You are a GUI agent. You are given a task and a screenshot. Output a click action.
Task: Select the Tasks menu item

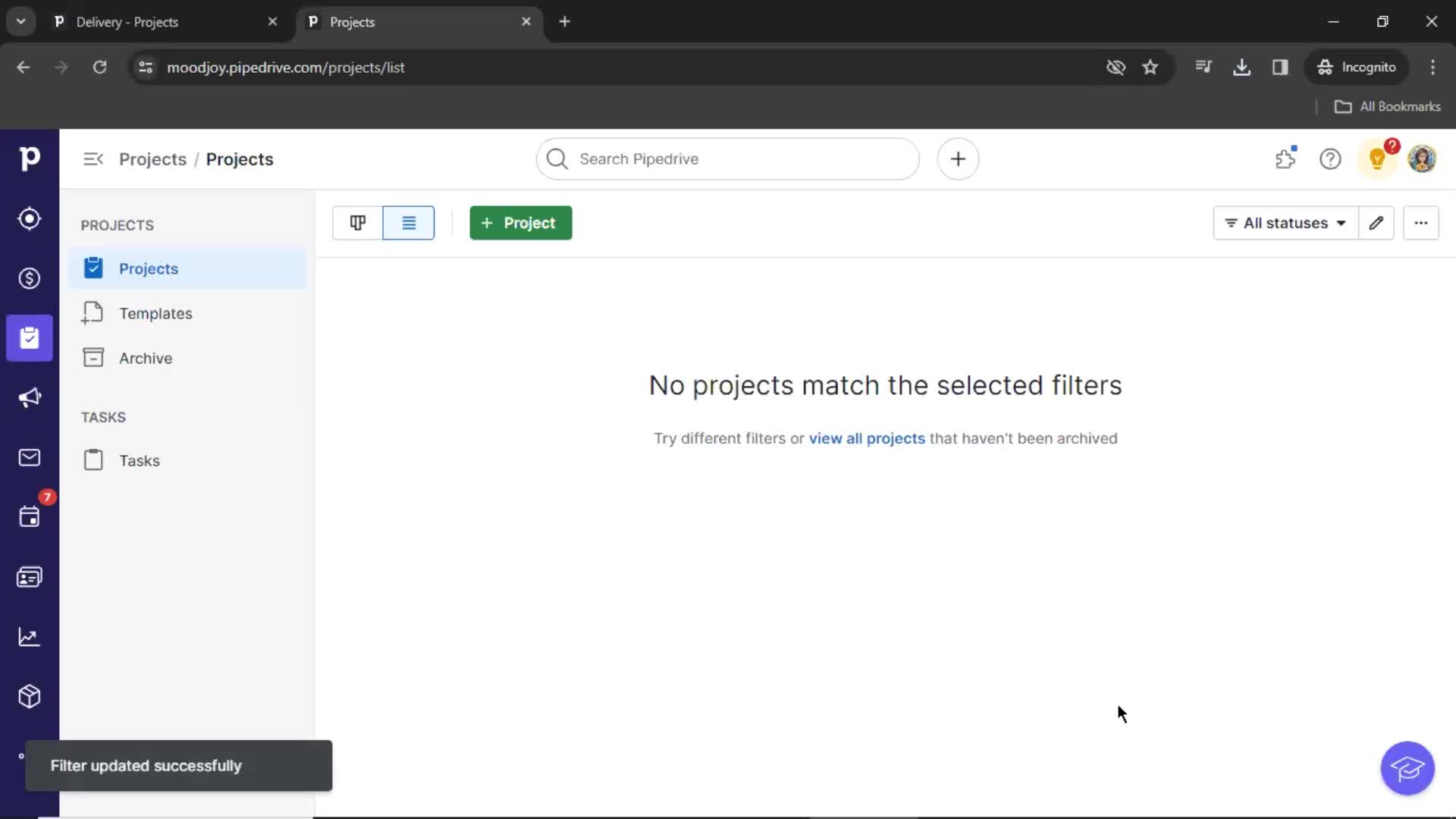[140, 460]
